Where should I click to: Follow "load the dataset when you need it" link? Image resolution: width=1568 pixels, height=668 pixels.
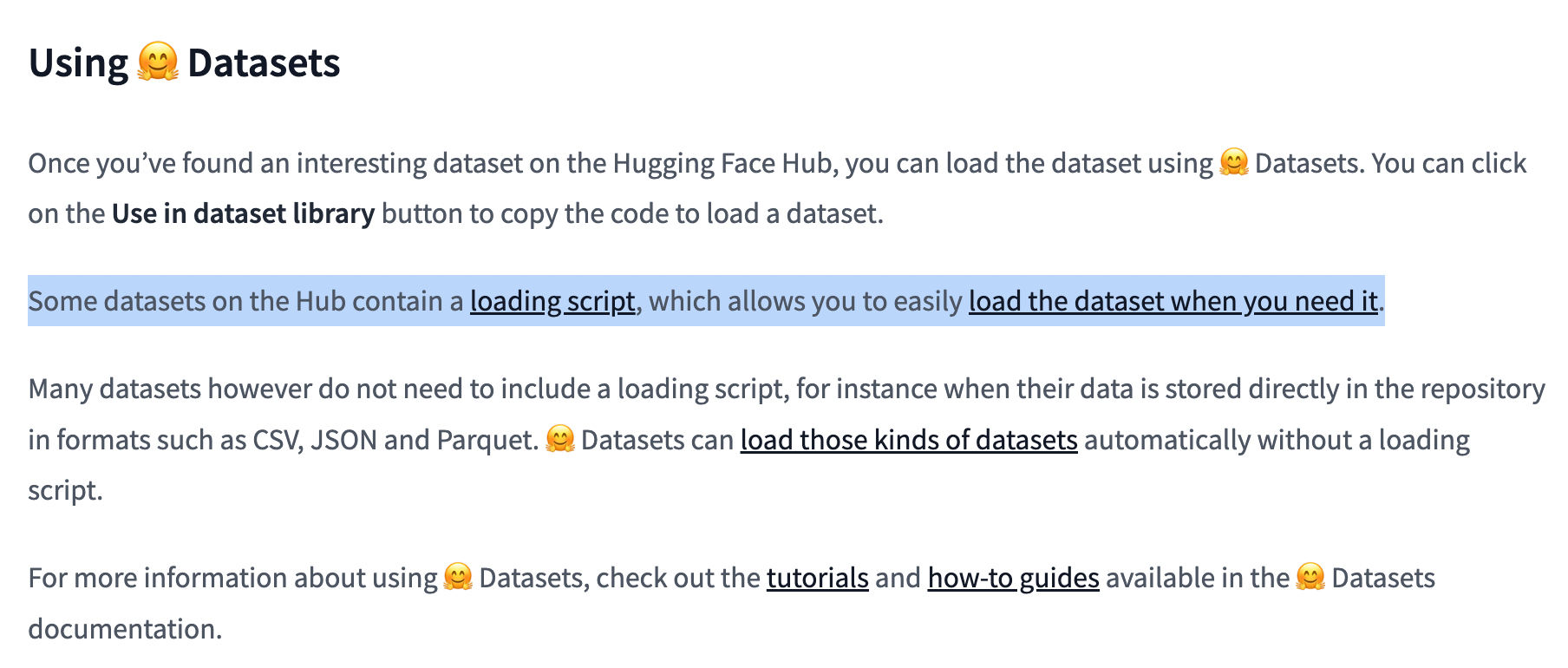tap(1173, 301)
